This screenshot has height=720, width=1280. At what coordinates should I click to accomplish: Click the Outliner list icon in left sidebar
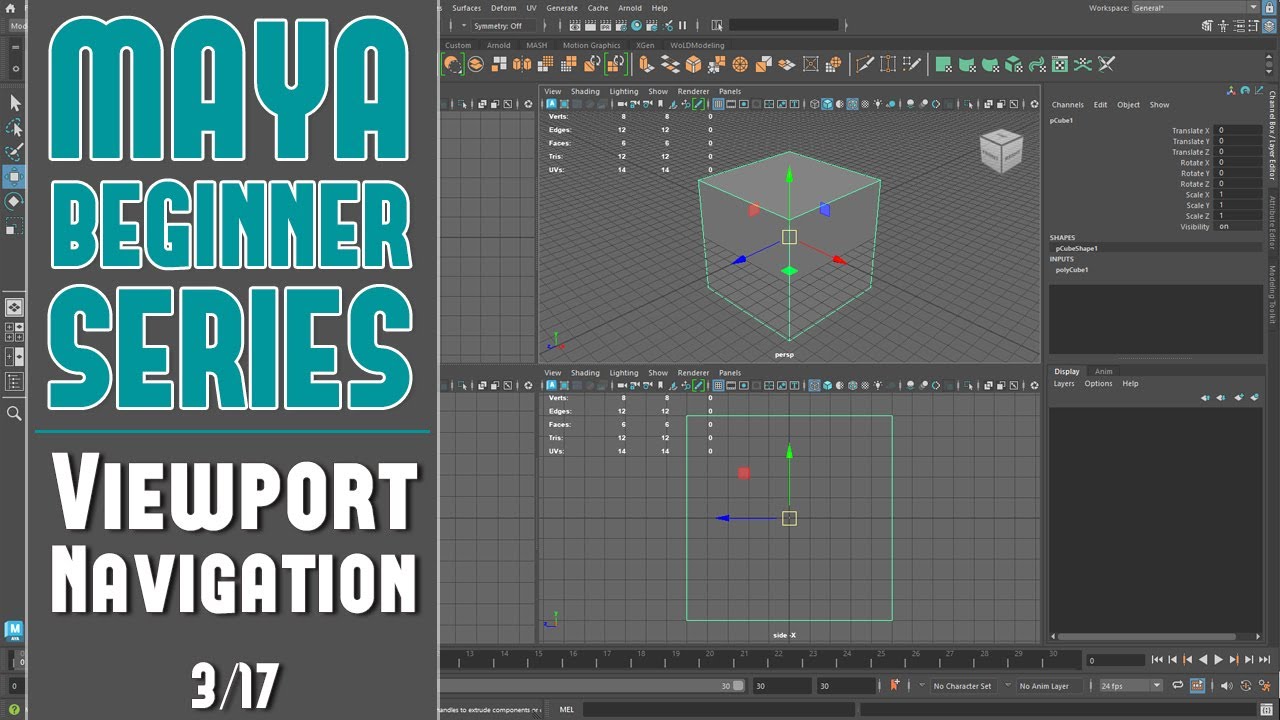coord(15,381)
